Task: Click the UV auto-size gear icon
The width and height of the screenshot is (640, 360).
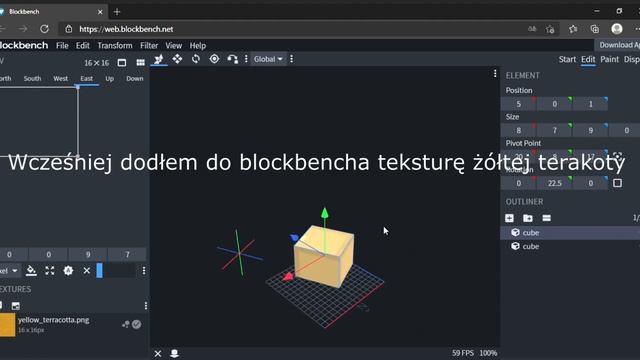Action: 68,271
